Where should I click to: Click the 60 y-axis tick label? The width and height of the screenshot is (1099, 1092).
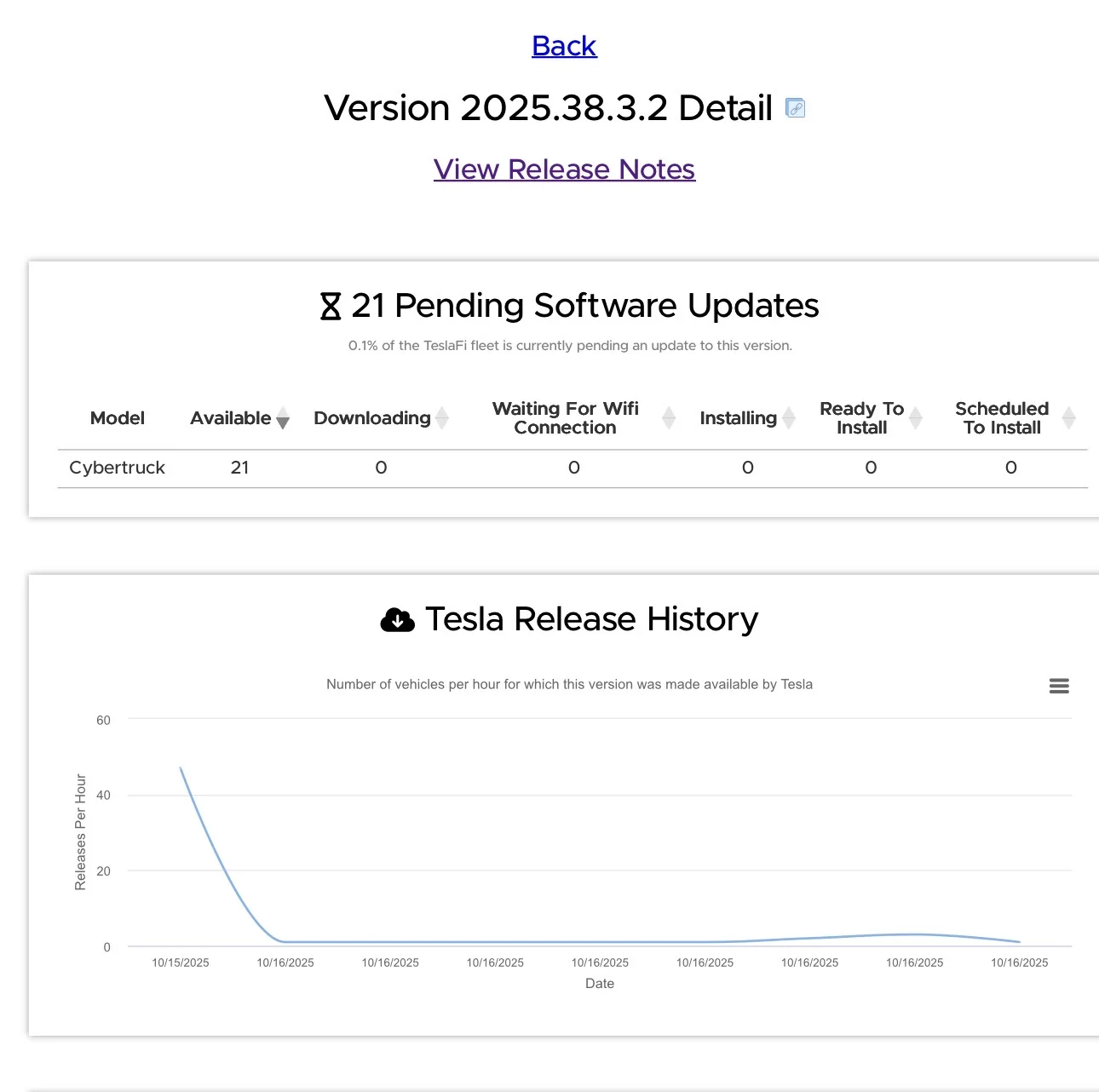[x=103, y=720]
